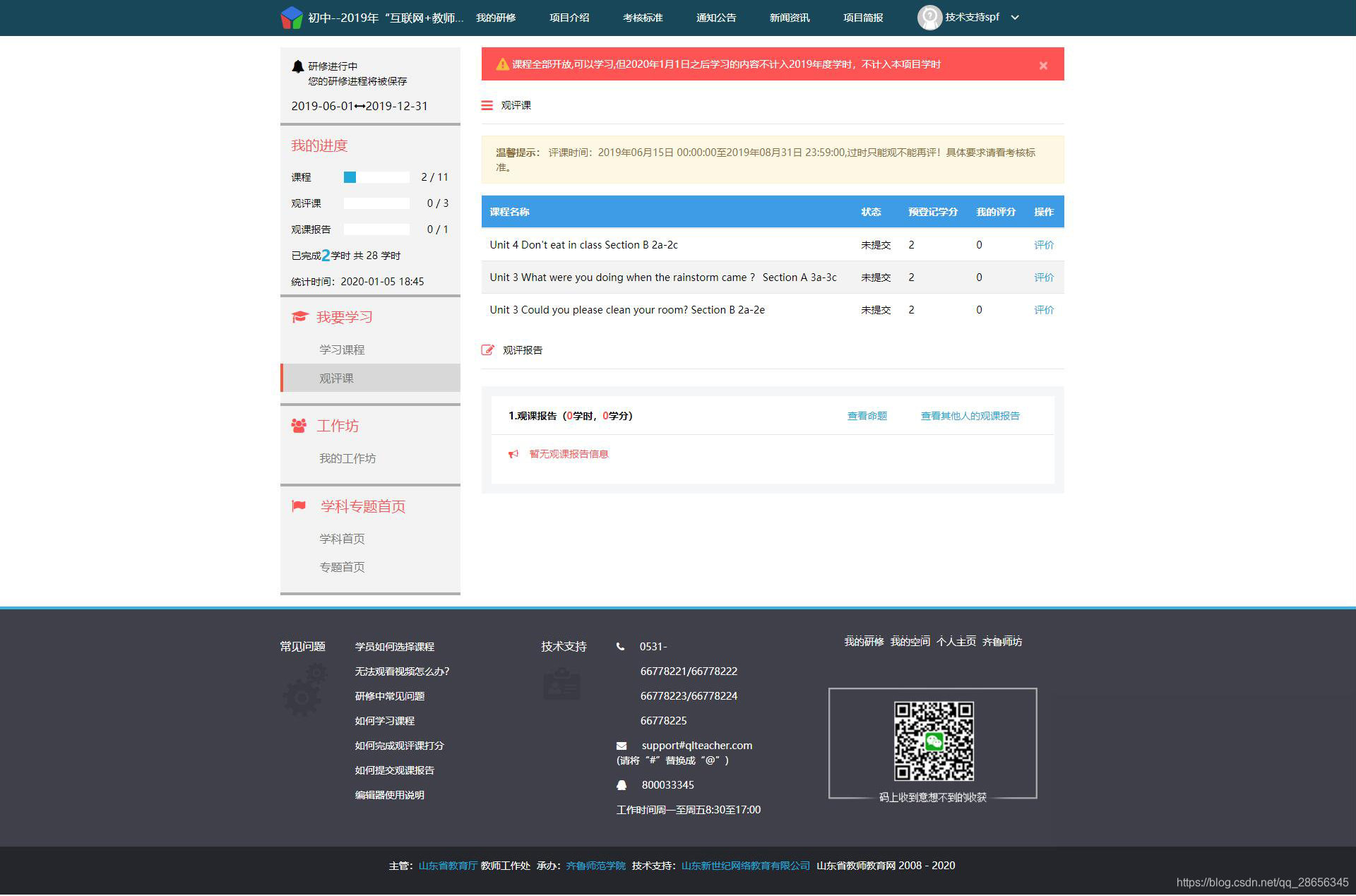Screen dimensions: 1356x896
Task: Click the graduation cap icon for 我要学习
Action: pyautogui.click(x=299, y=317)
